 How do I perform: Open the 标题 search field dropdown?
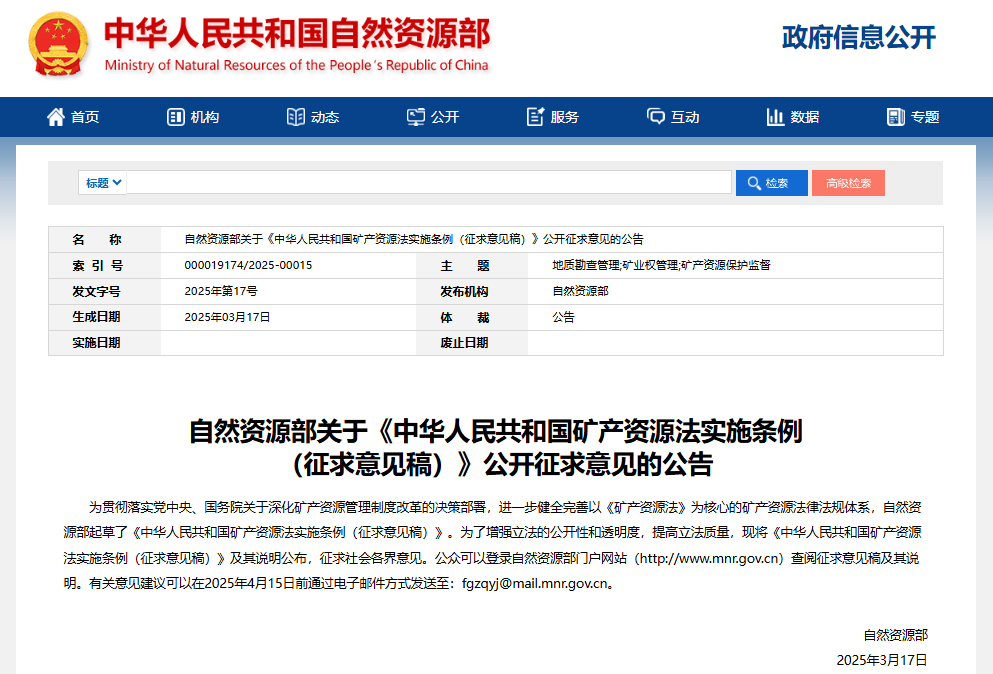point(101,182)
